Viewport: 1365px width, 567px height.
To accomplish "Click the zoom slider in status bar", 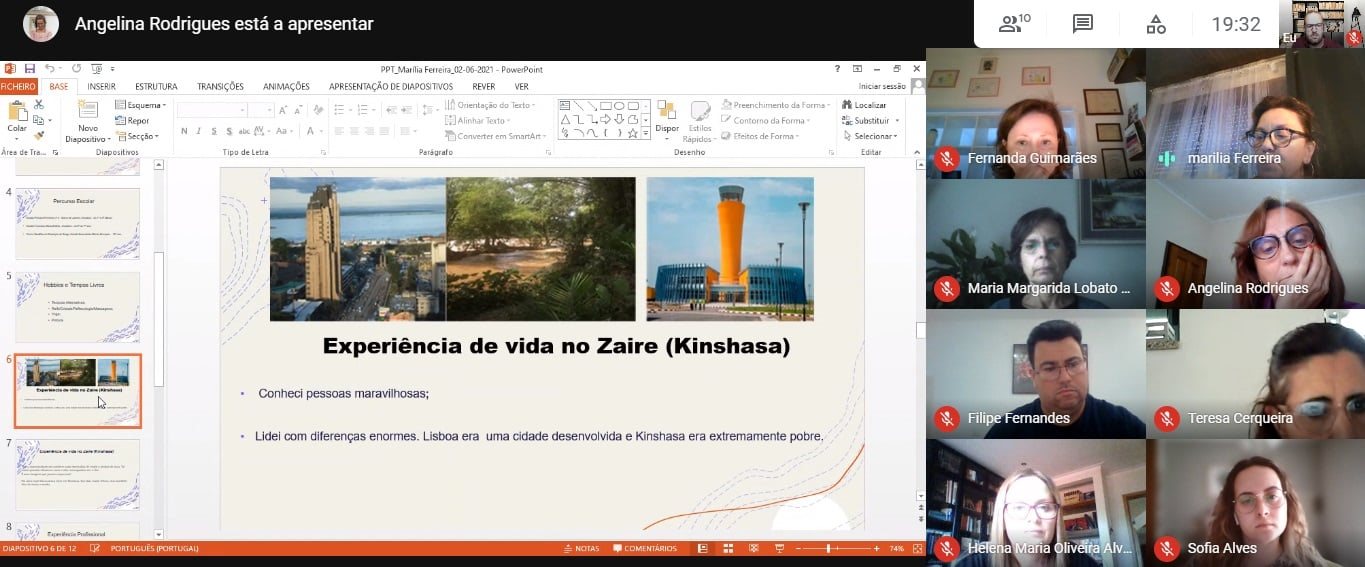I will coord(829,548).
